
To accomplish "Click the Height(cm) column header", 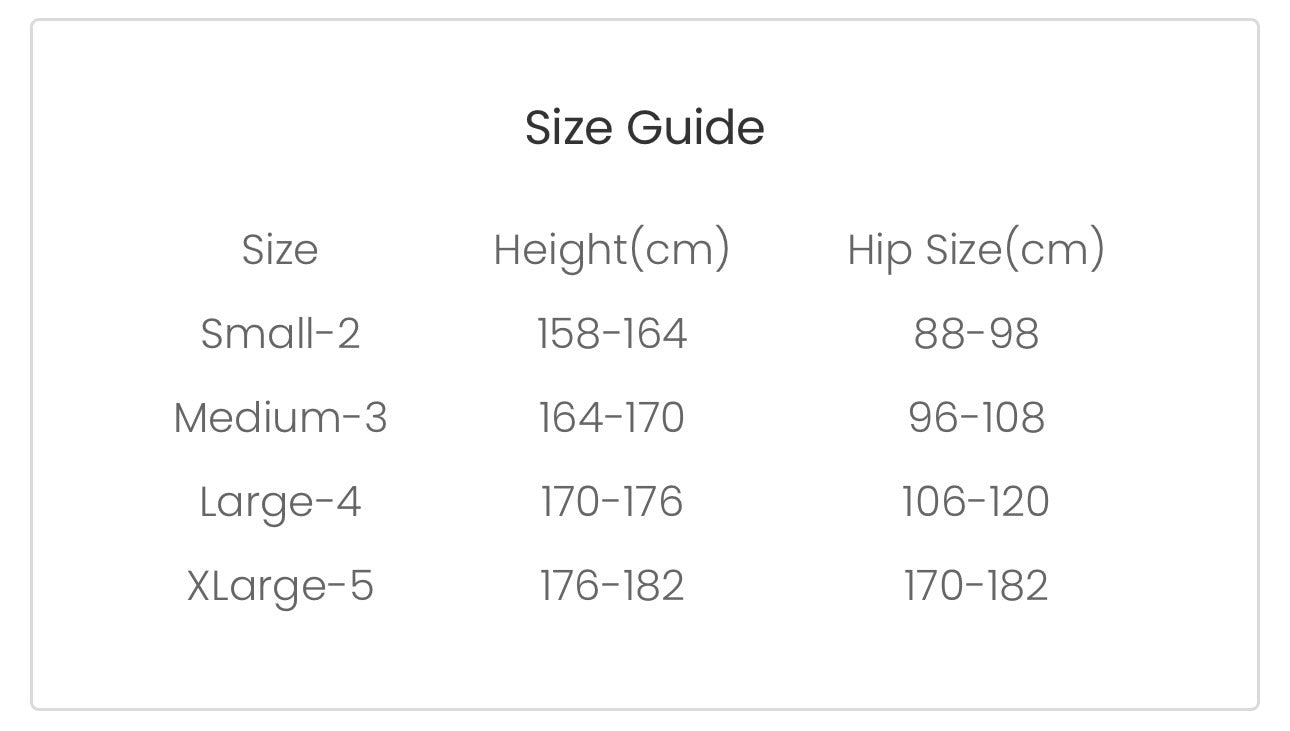I will [x=611, y=249].
